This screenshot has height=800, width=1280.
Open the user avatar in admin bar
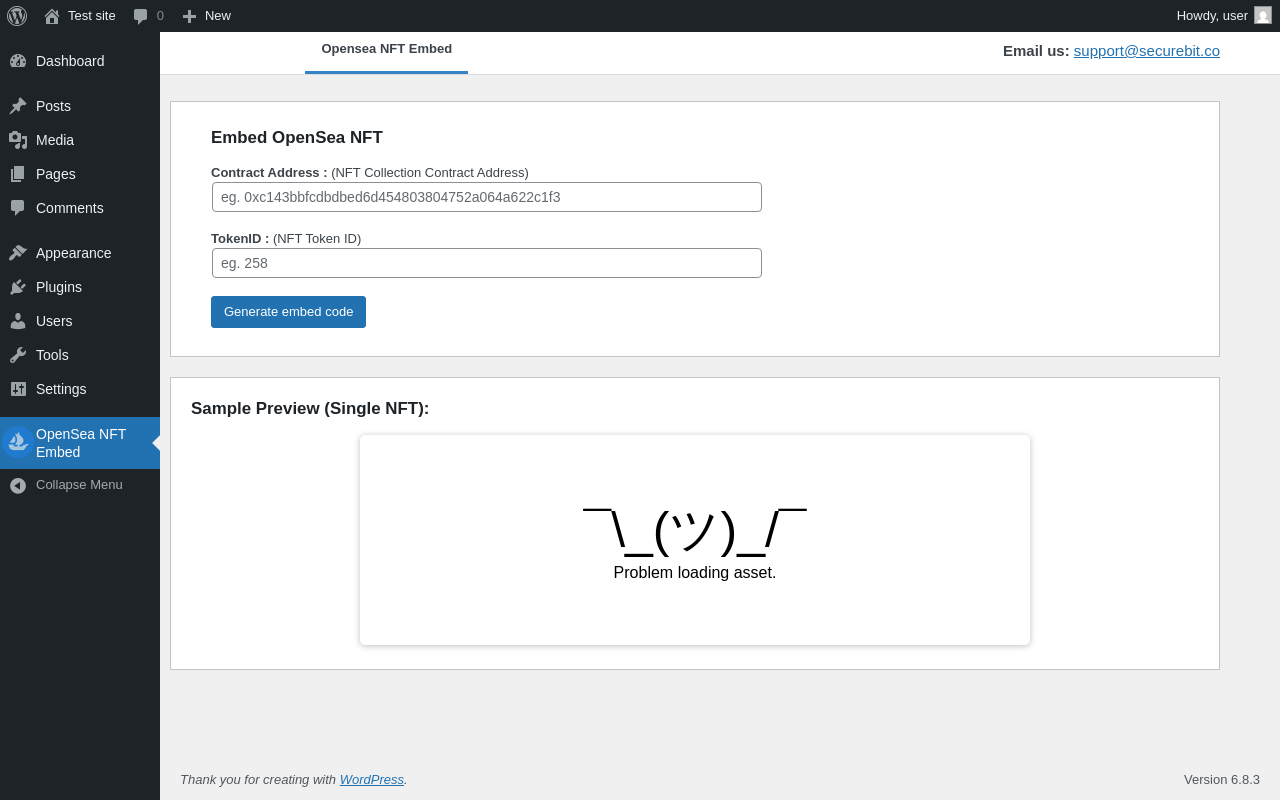pos(1263,15)
